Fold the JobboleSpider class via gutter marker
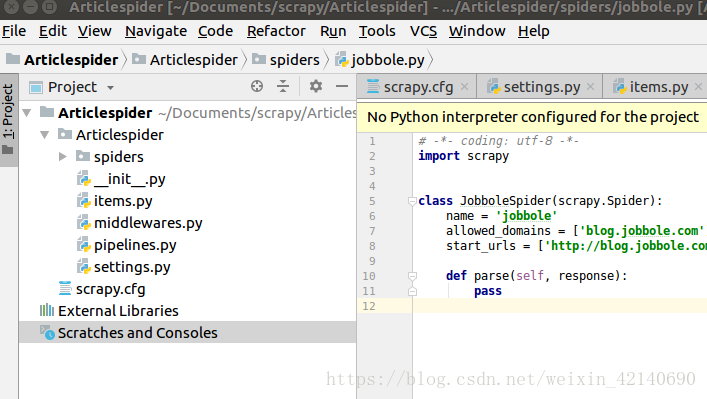The width and height of the screenshot is (707, 399). coord(412,201)
